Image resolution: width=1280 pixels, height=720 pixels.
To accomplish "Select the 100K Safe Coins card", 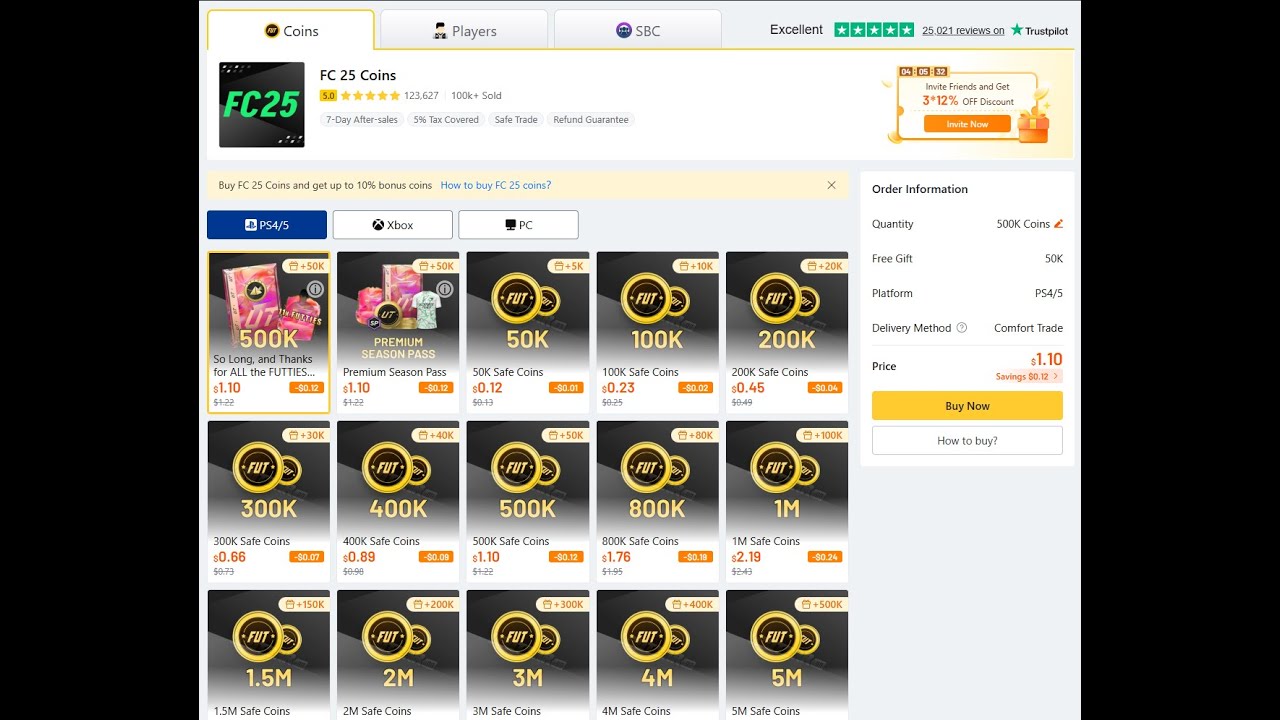I will coord(657,332).
